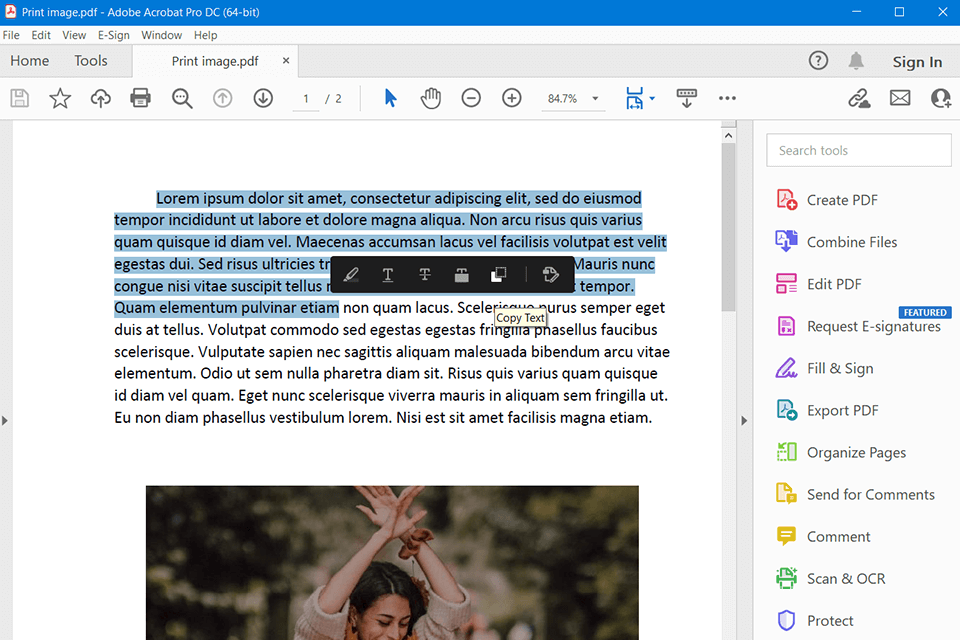Screen dimensions: 960x640
Task: Send file by email envelope icon
Action: pos(900,98)
